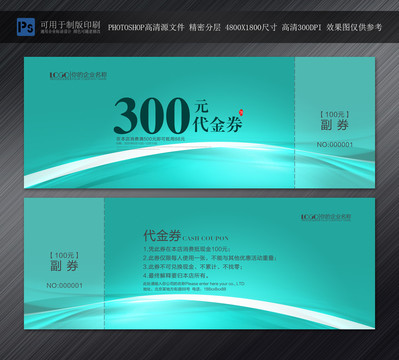This screenshot has height=360, width=399.
Task: Click the blue Ps Photoshop icon
Action: [26, 27]
